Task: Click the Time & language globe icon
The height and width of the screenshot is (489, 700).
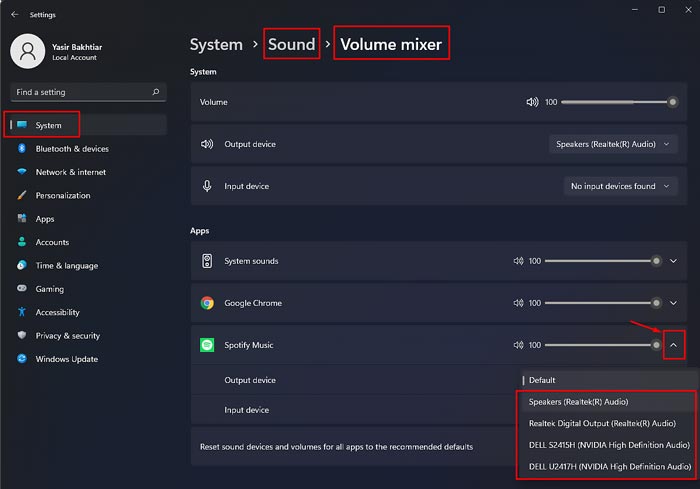Action: click(x=22, y=265)
